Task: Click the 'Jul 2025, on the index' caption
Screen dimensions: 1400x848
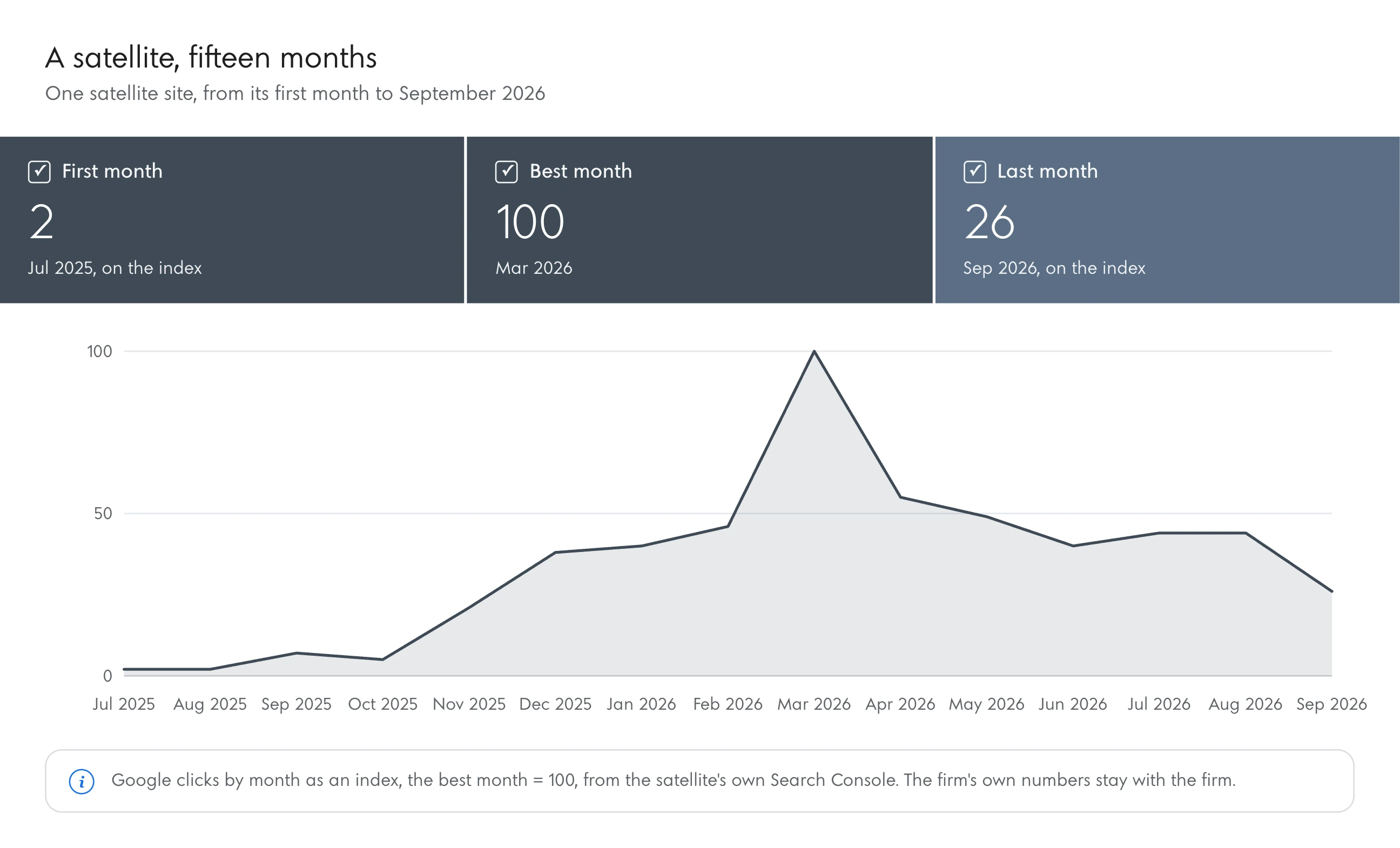Action: 115,268
